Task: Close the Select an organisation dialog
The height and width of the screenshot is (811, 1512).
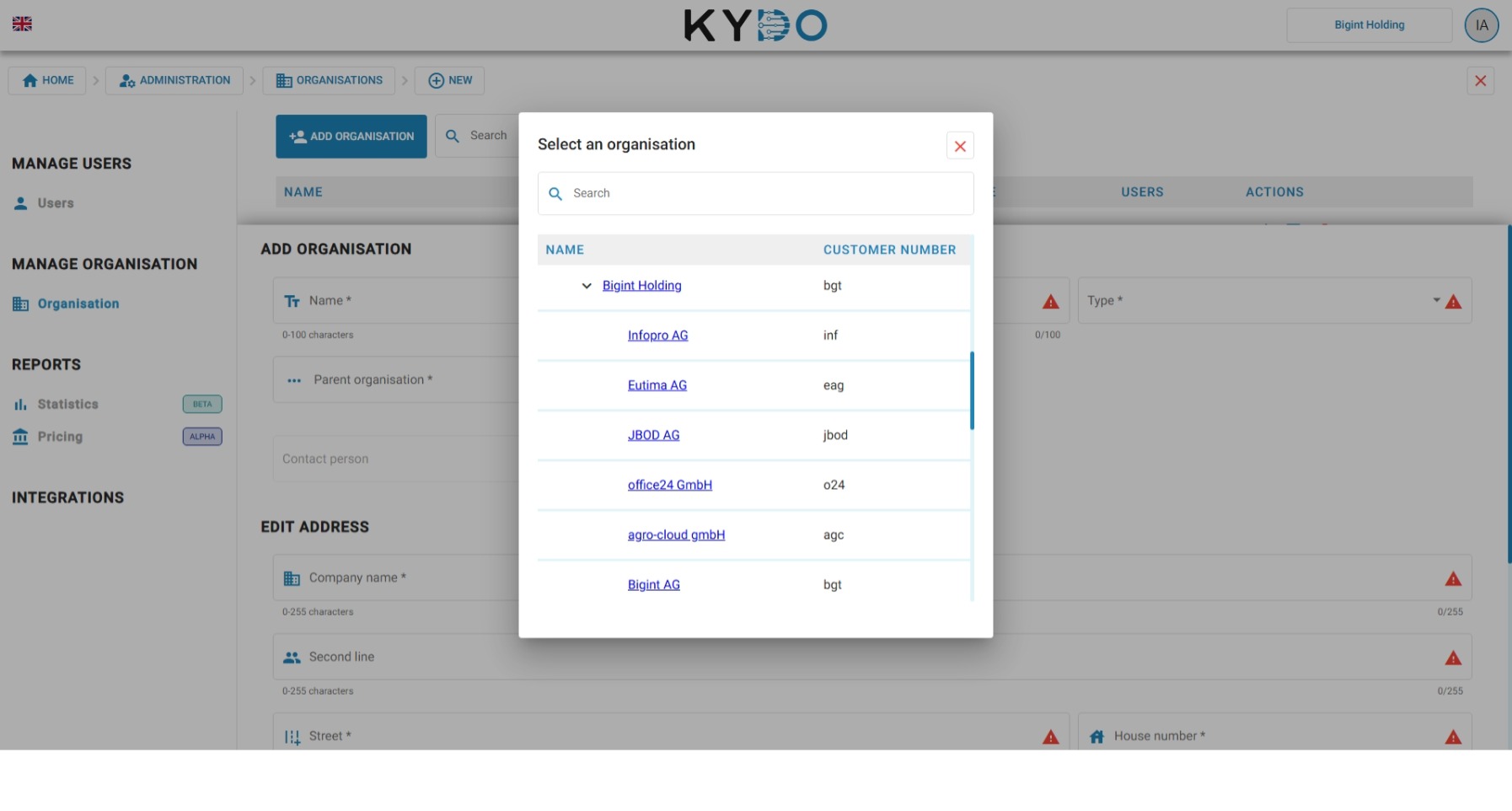Action: 960,146
